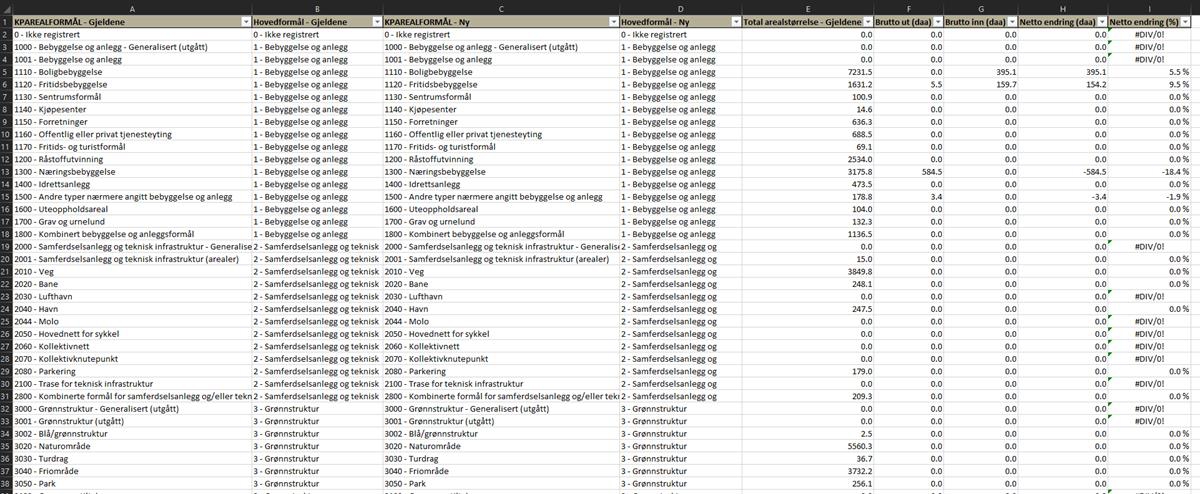The height and width of the screenshot is (494, 1200).
Task: Open filter dropdown for Total arealstørrelse column
Action: tap(870, 21)
